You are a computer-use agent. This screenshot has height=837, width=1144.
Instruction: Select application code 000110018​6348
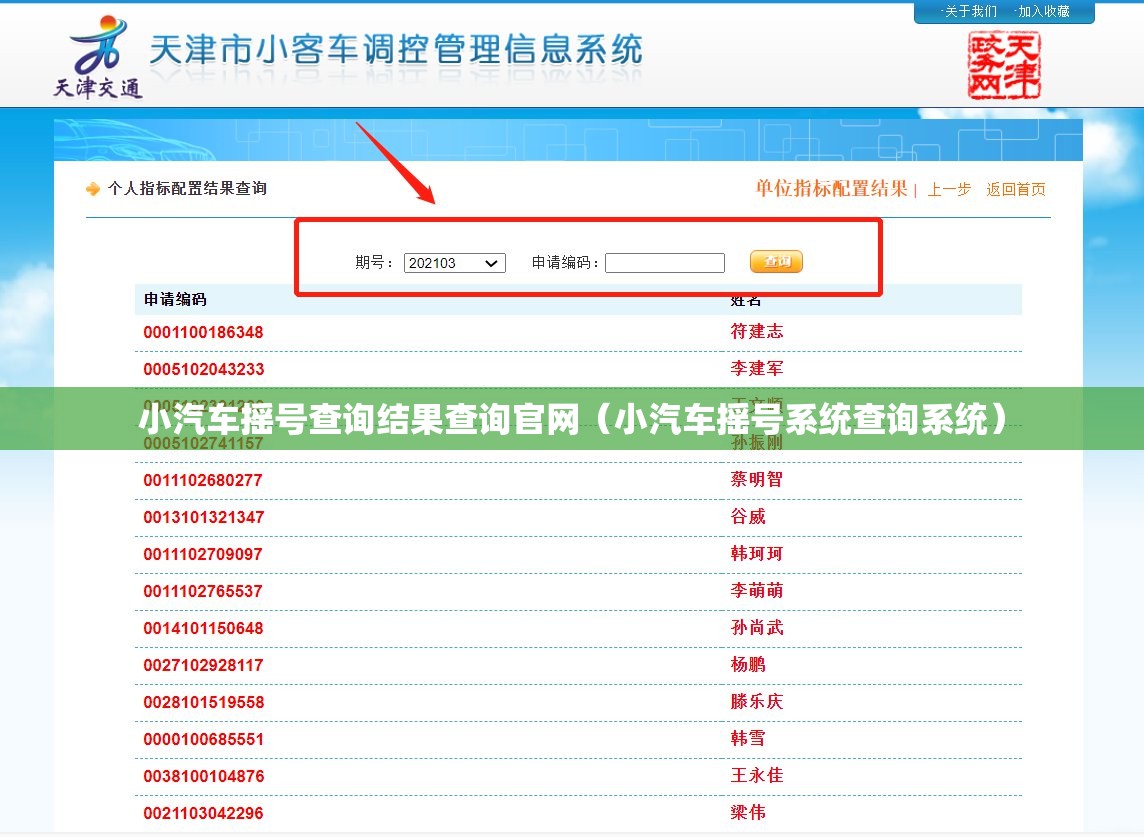click(203, 332)
